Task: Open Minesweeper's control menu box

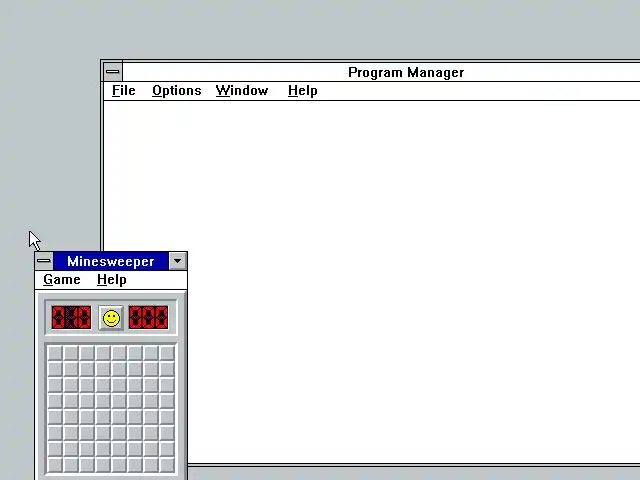Action: (44, 261)
